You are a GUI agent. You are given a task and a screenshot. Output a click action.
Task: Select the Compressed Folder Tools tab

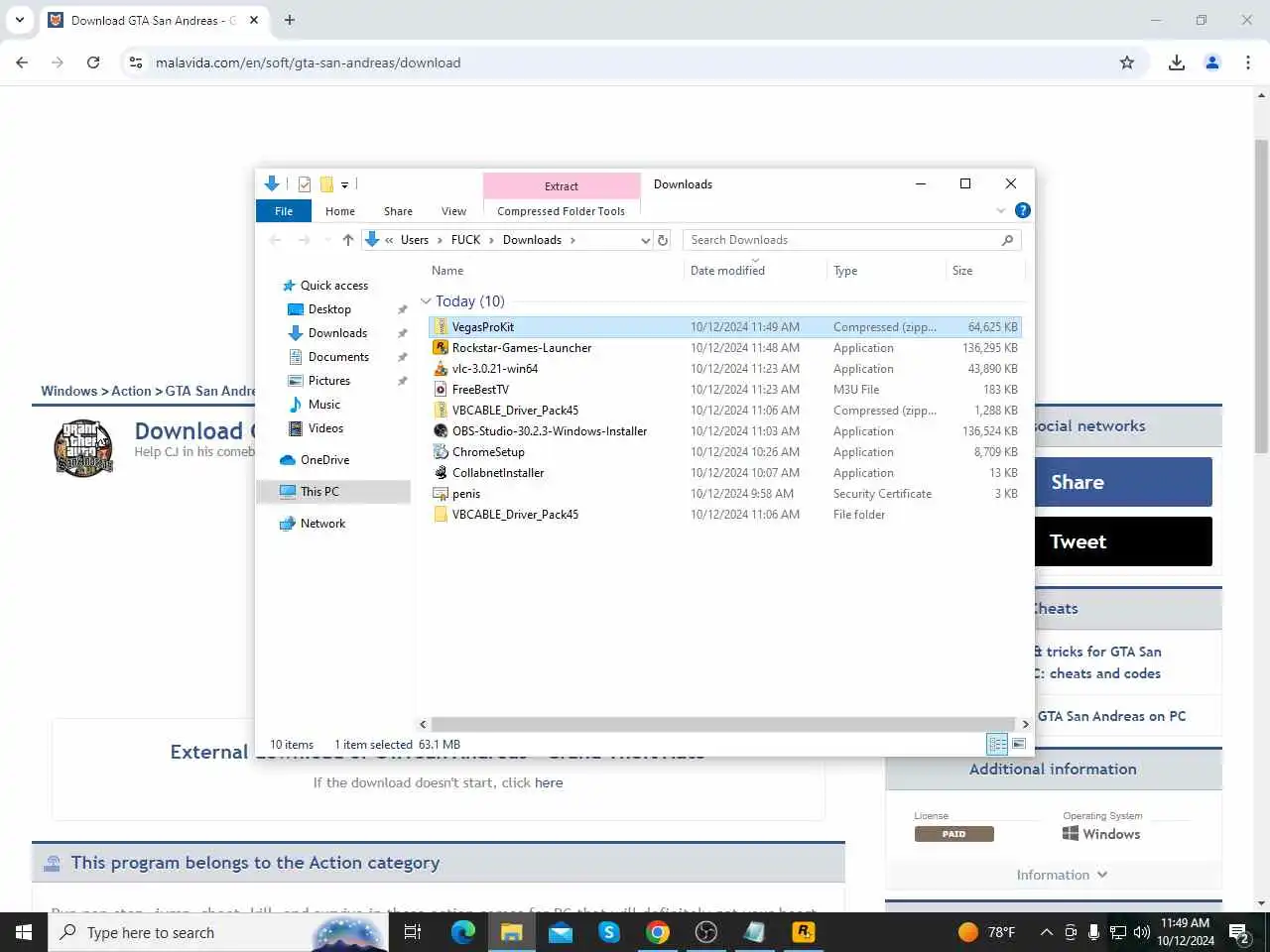click(x=561, y=211)
